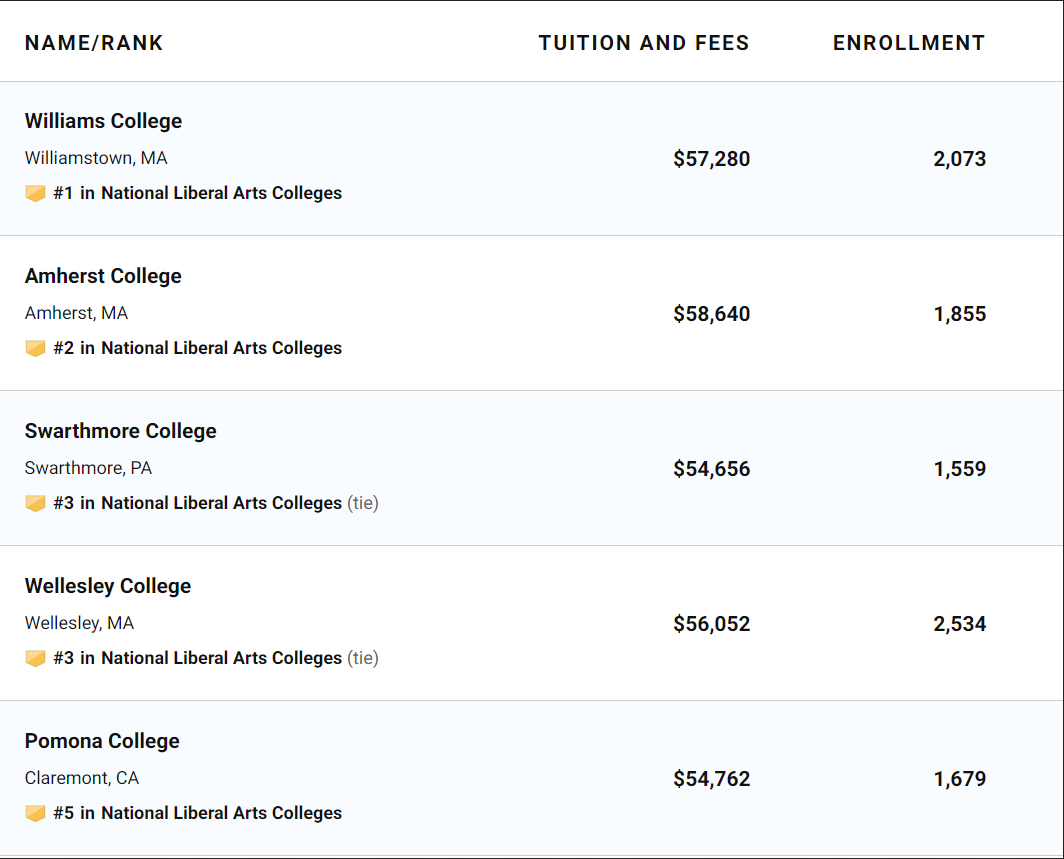The width and height of the screenshot is (1064, 859).
Task: Click Amherst College's #2 ranking text
Action: click(197, 348)
